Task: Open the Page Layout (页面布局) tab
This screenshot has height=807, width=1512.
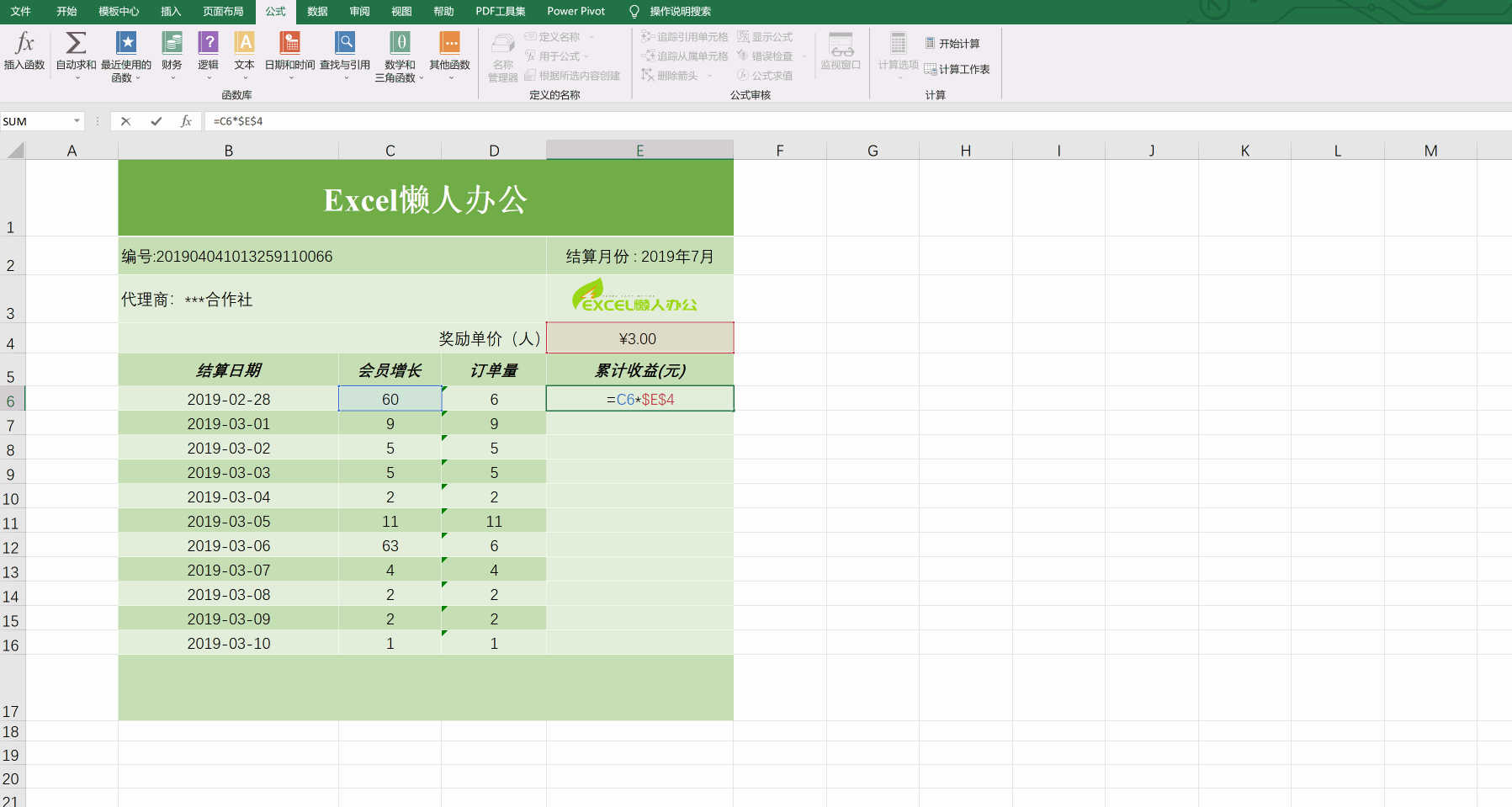Action: (223, 12)
